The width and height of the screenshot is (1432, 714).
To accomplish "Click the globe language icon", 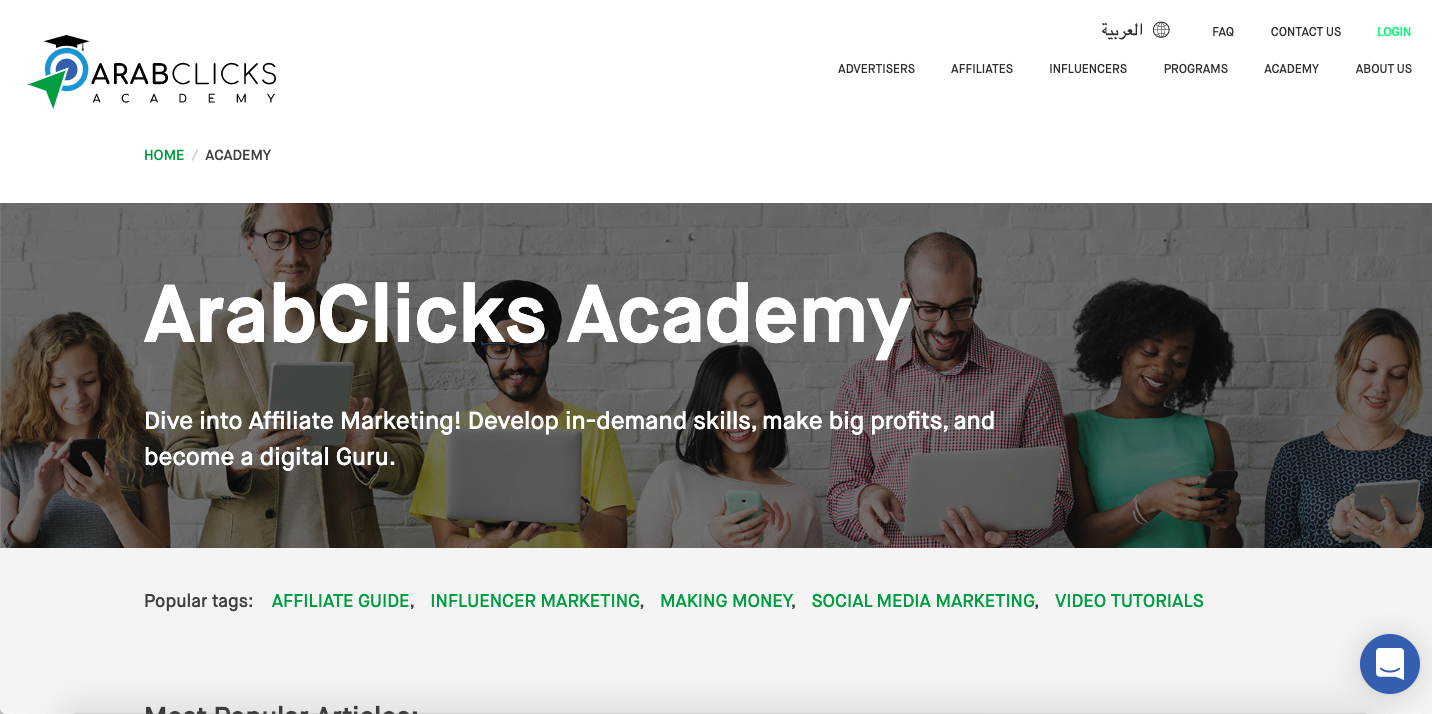I will pyautogui.click(x=1161, y=30).
